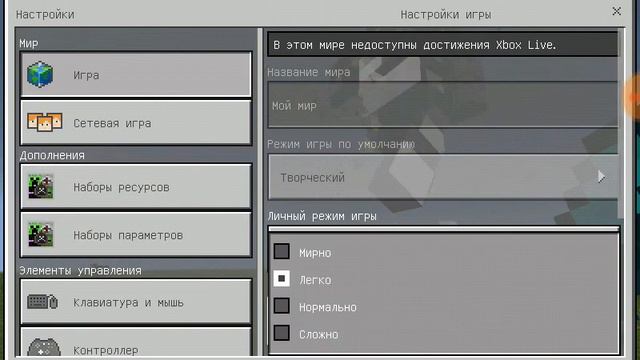Open Клавиатура и мышь settings
The image size is (640, 360).
point(136,302)
